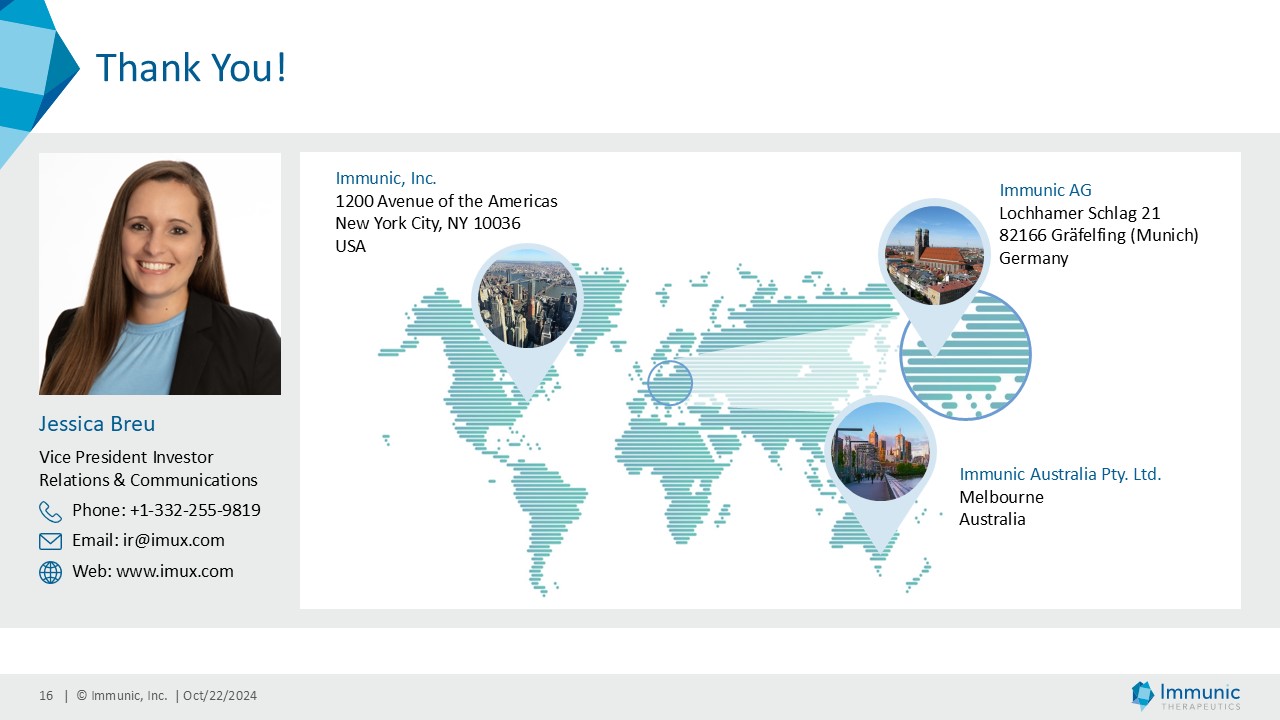
Task: Click the email envelope icon
Action: [x=50, y=541]
